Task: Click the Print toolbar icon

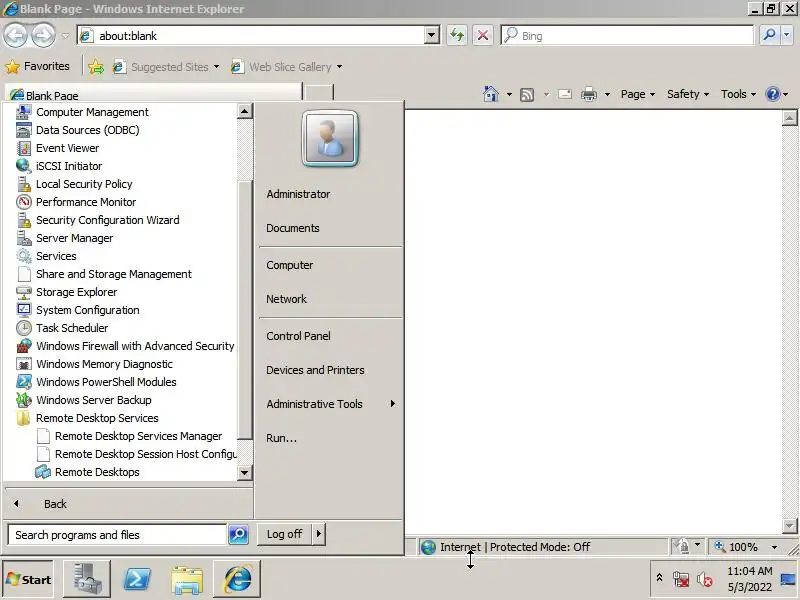Action: click(x=589, y=94)
